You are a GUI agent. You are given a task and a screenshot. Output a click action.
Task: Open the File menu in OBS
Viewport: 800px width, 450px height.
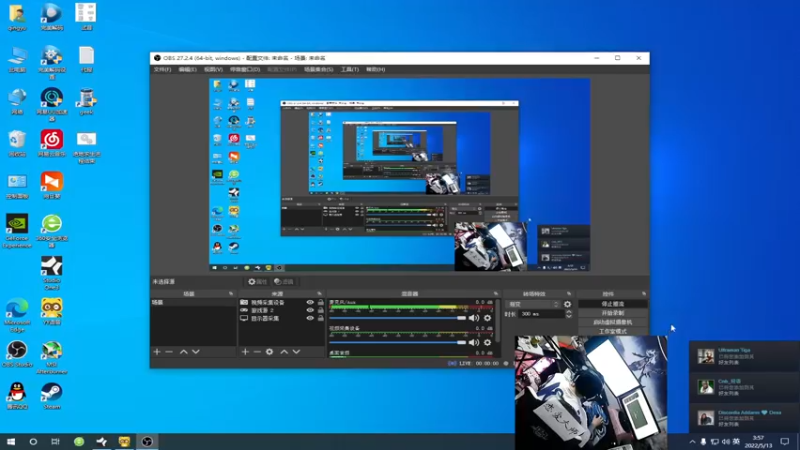(x=162, y=69)
